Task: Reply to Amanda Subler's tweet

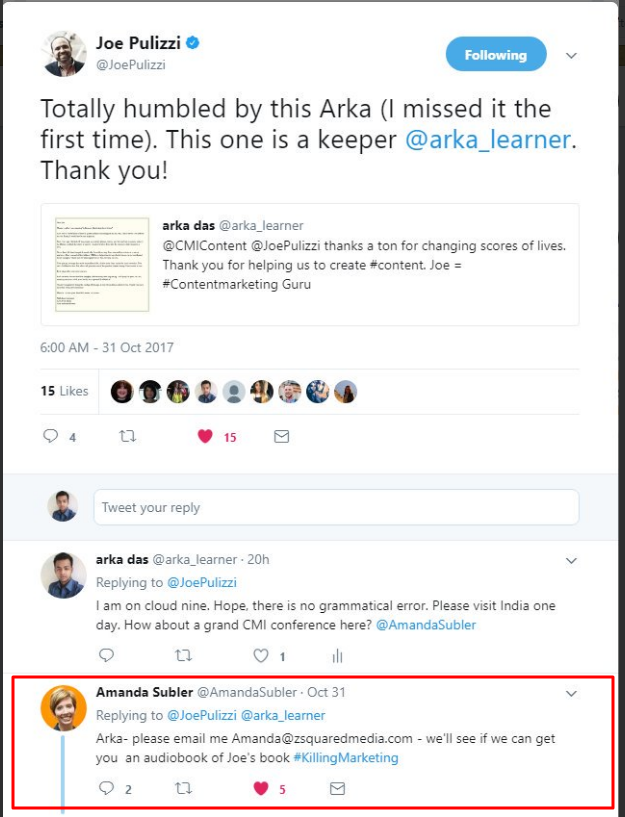Action: pos(107,789)
